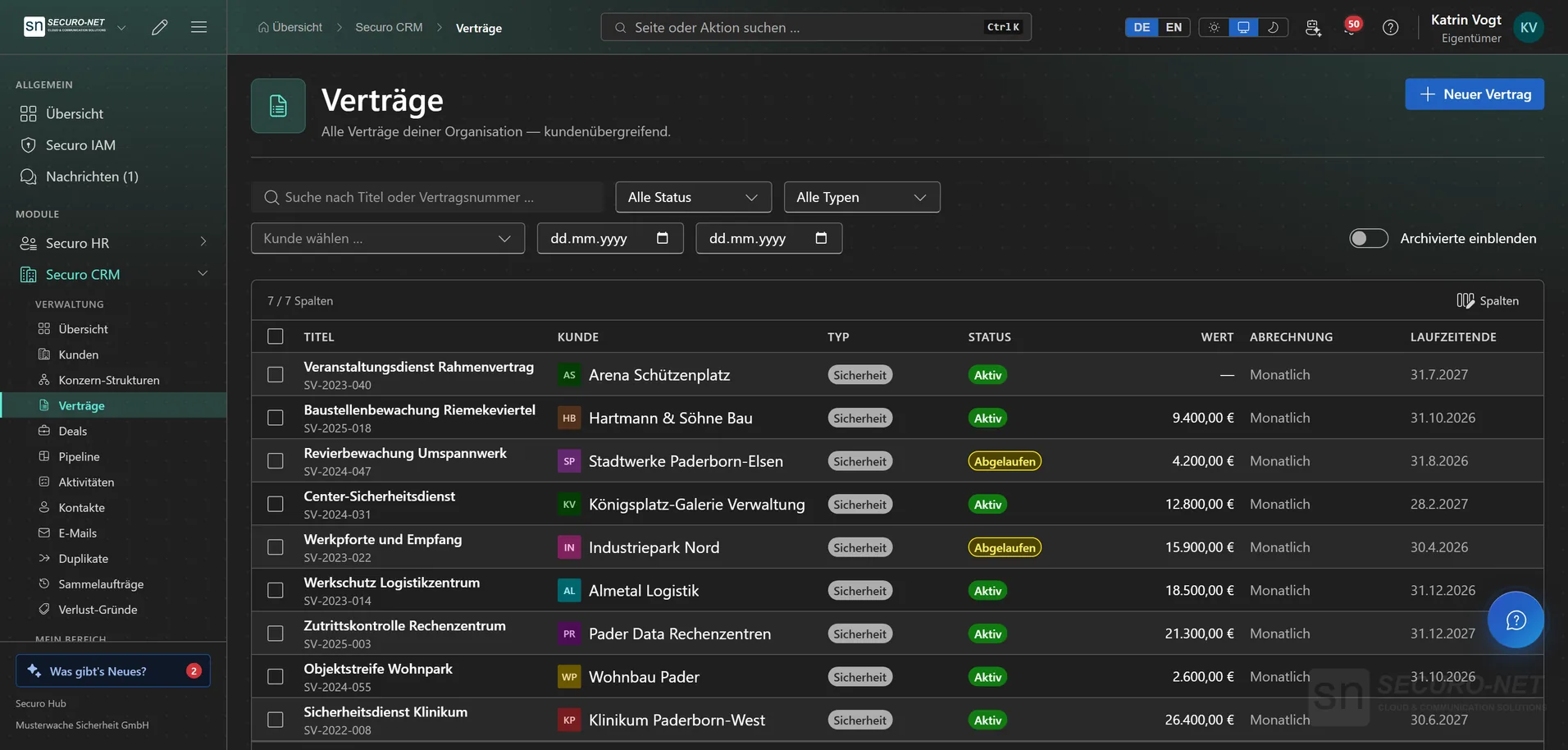Open the Spalten column settings button
The height and width of the screenshot is (750, 1568).
1488,300
